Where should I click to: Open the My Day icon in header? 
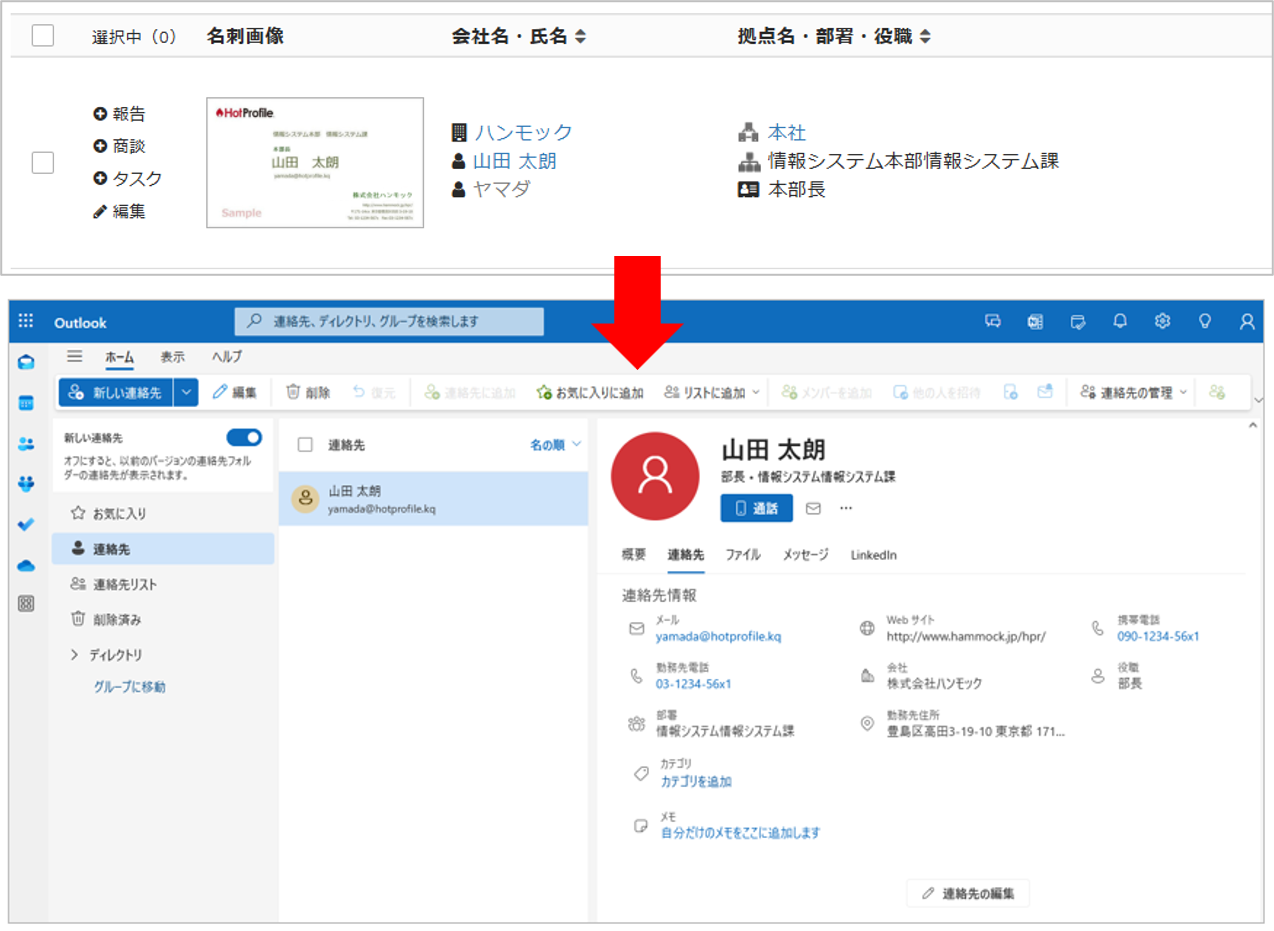pyautogui.click(x=1078, y=321)
